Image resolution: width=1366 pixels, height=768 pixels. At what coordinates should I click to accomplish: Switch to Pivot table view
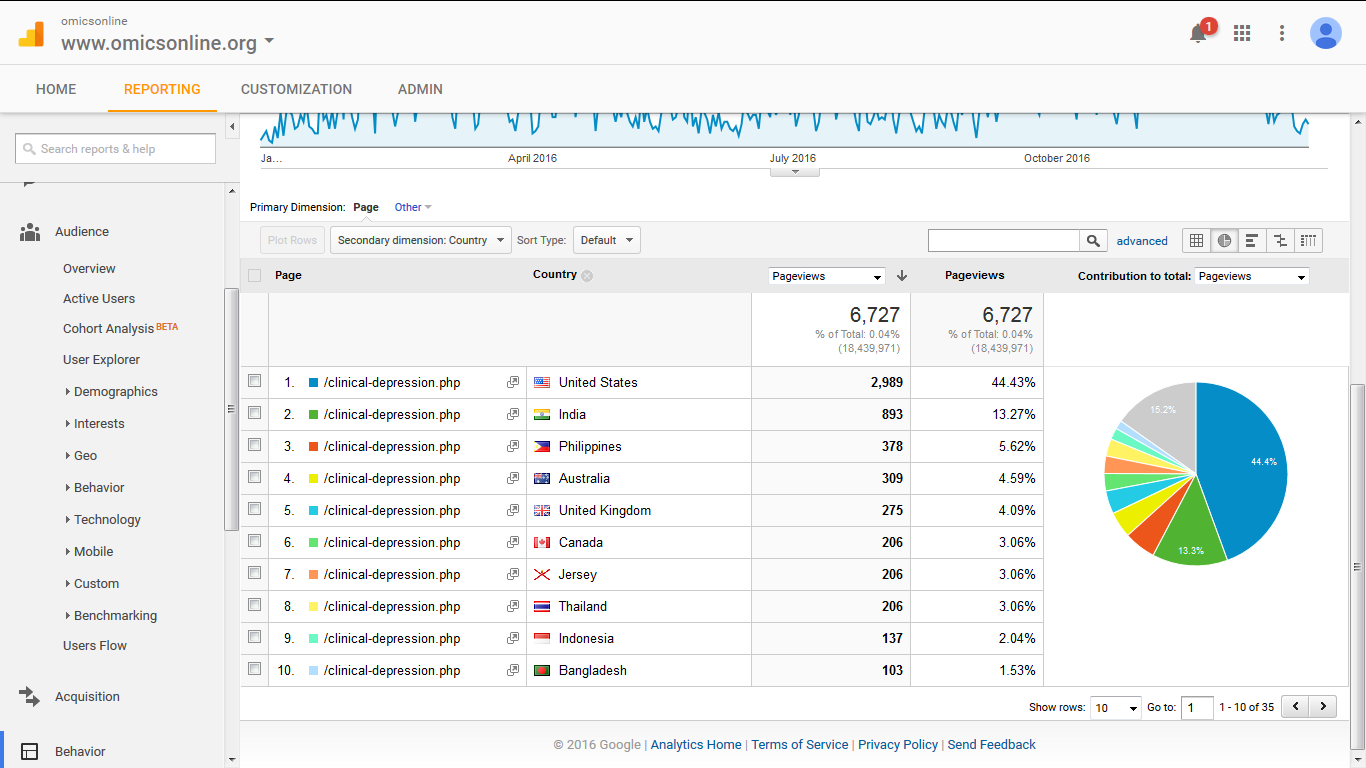click(x=1308, y=240)
